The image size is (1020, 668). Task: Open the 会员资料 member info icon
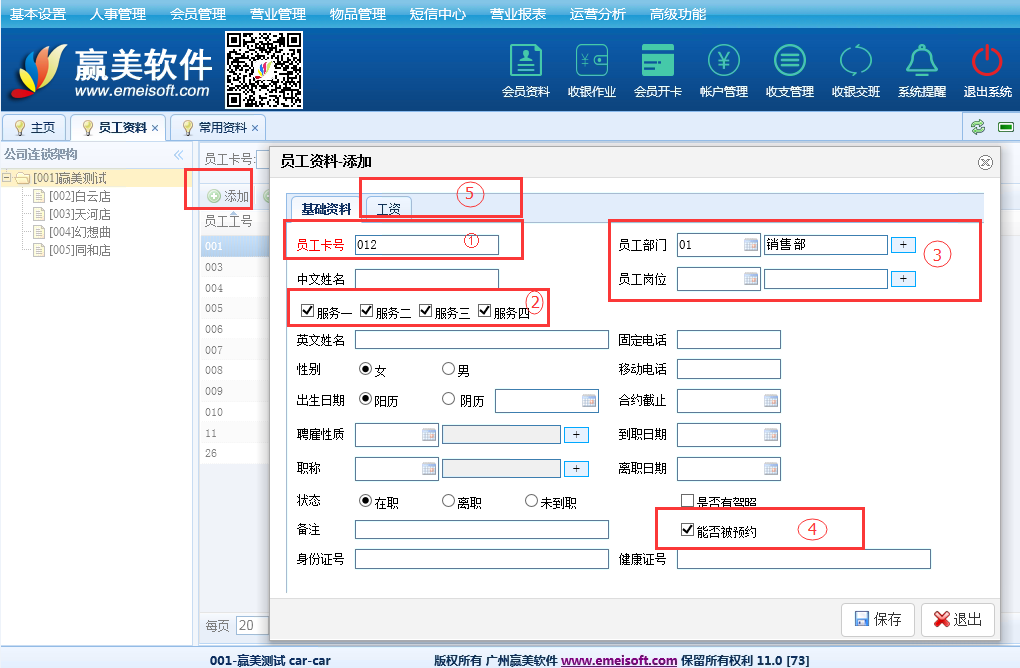click(525, 62)
